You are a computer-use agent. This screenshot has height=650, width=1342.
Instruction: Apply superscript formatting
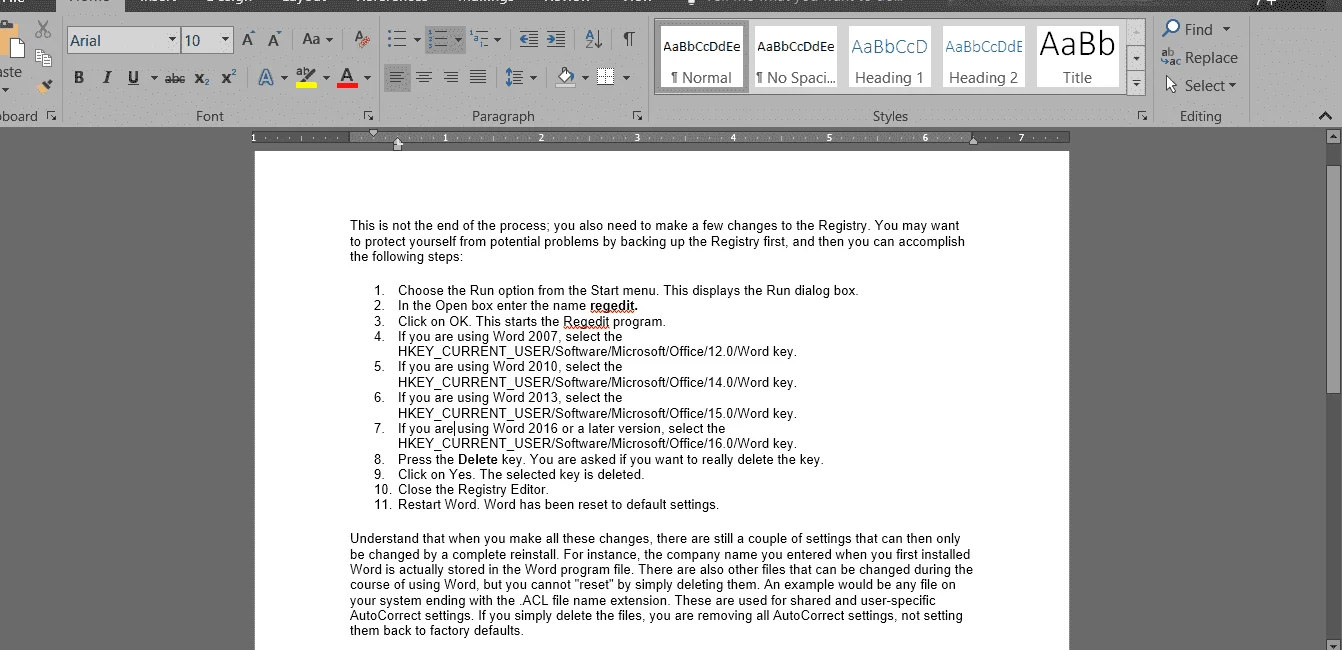(228, 78)
